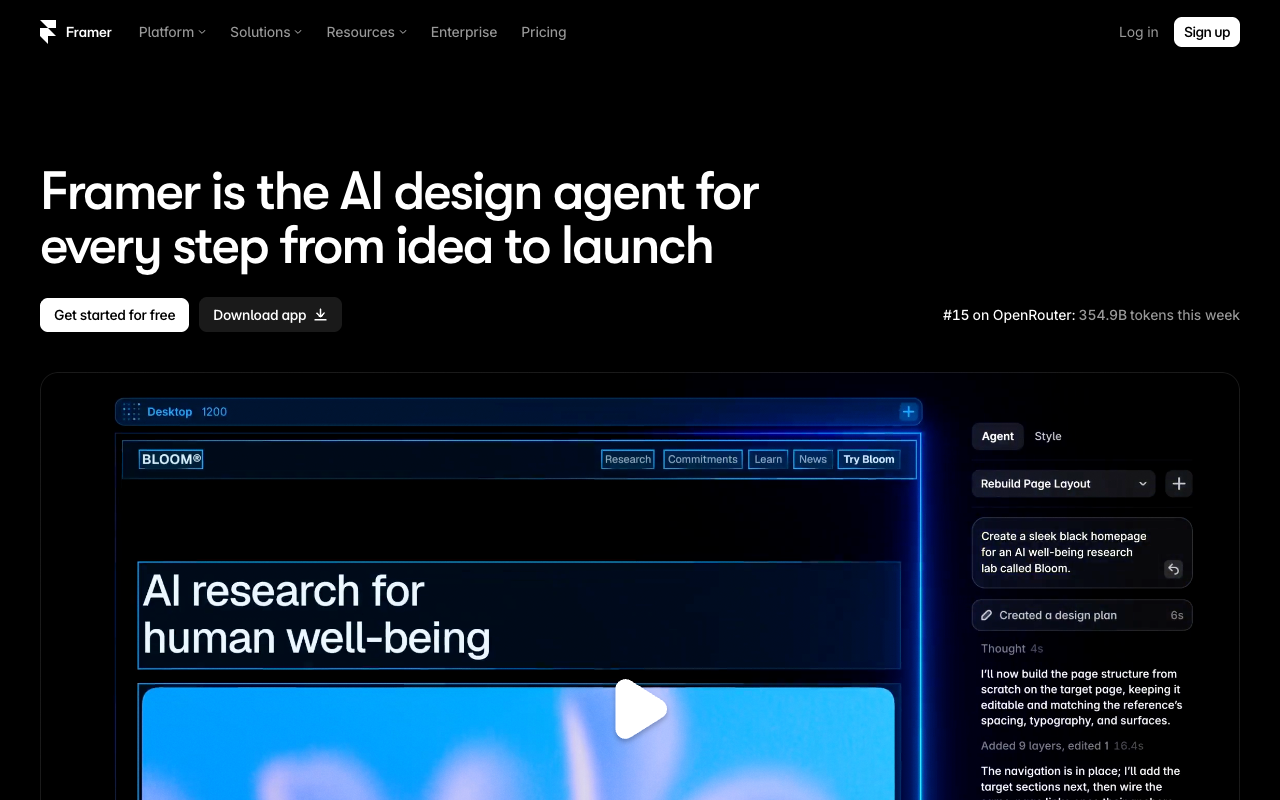Click the plus icon on Desktop bar
1280x800 pixels.
[x=908, y=412]
